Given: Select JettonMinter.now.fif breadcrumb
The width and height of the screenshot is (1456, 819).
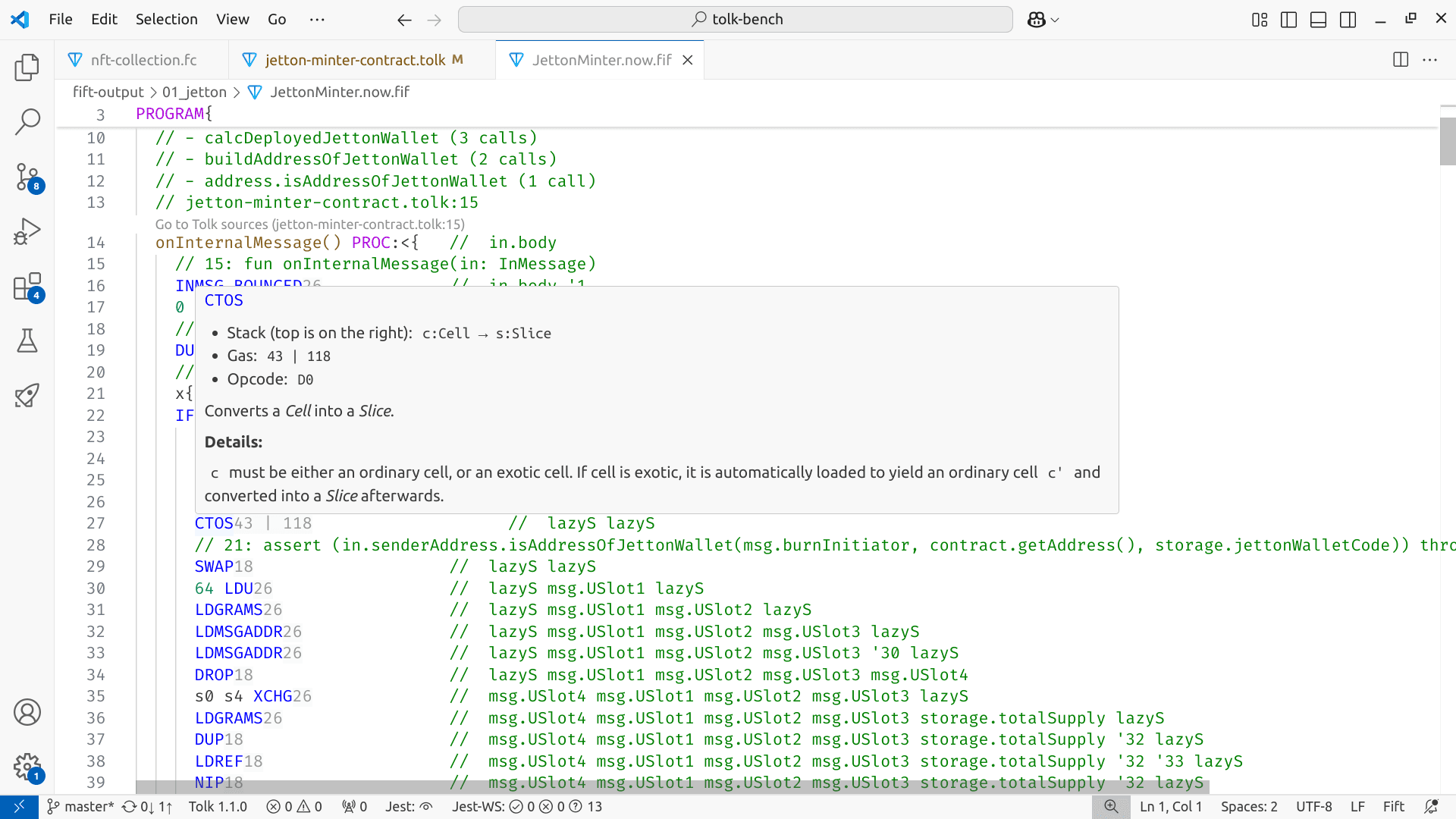Looking at the screenshot, I should click(x=339, y=92).
